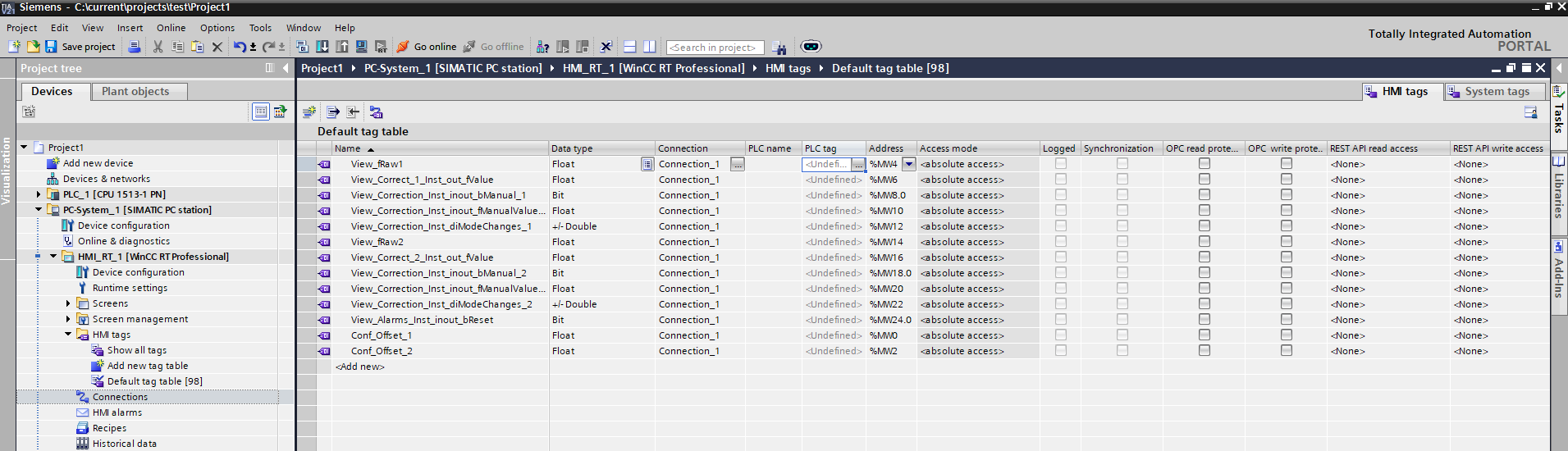Expand the PLC_1 [CPU 1513-1 PN] node

pos(39,194)
